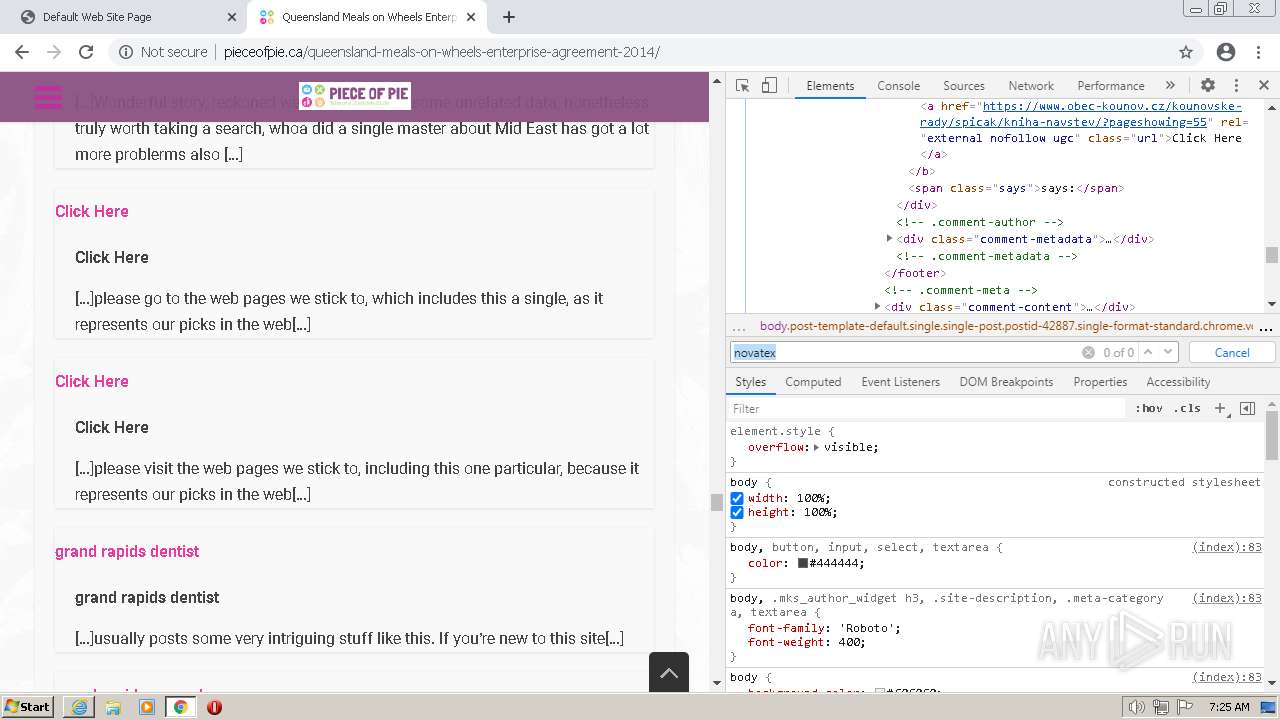Screen dimensions: 1280x720
Task: Close the Queensland Meals on Wheels tab
Action: pyautogui.click(x=471, y=17)
